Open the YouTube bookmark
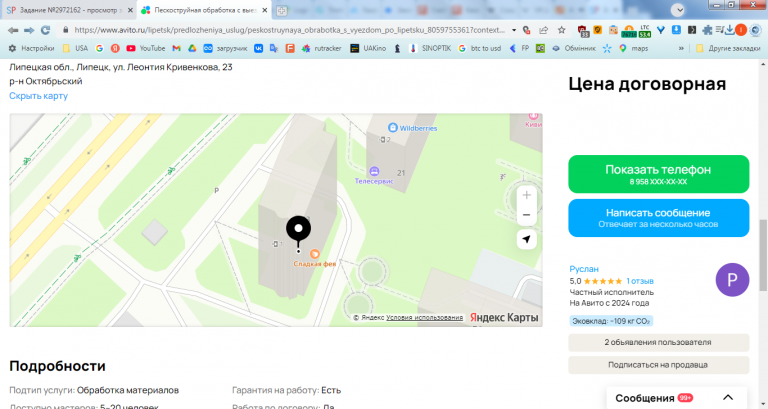This screenshot has width=768, height=409. (x=145, y=48)
